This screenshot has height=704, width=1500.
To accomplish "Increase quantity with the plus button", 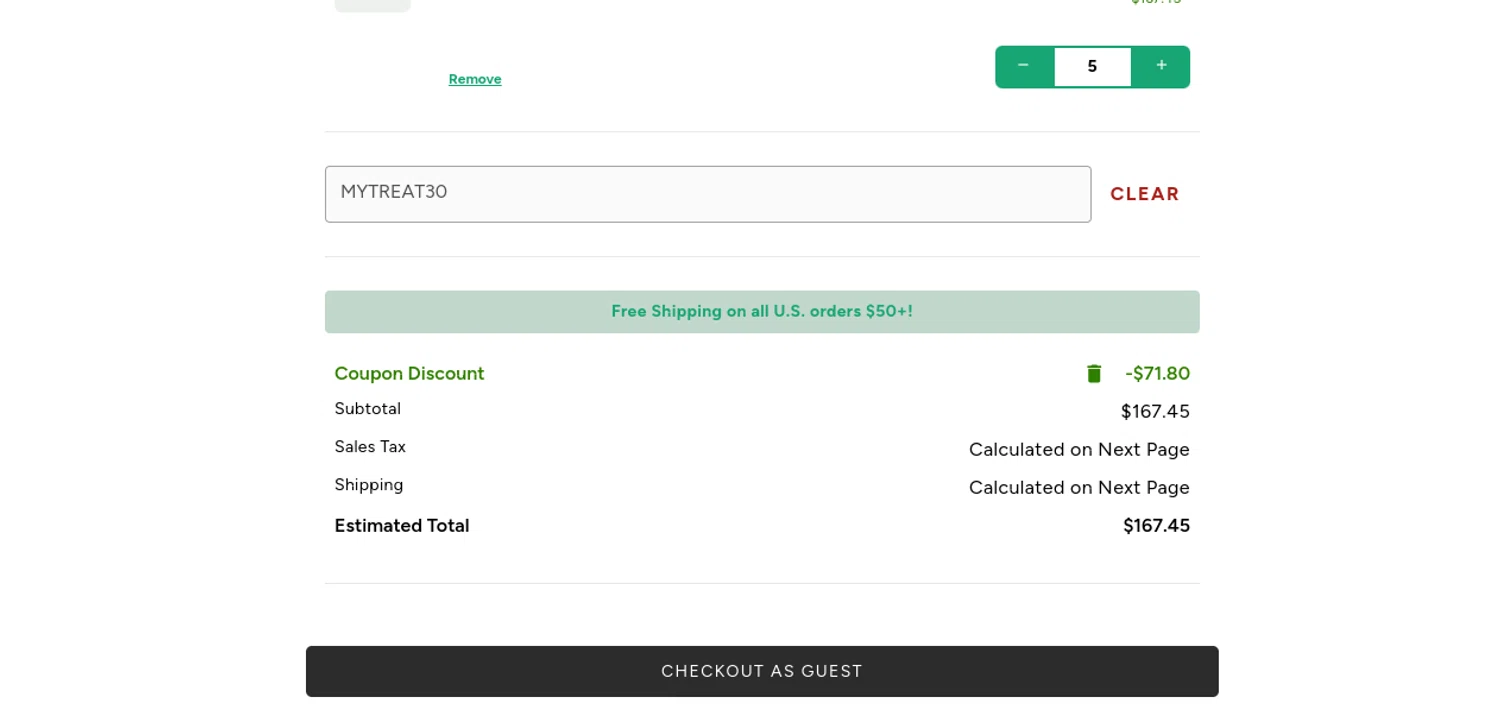I will [x=1161, y=66].
